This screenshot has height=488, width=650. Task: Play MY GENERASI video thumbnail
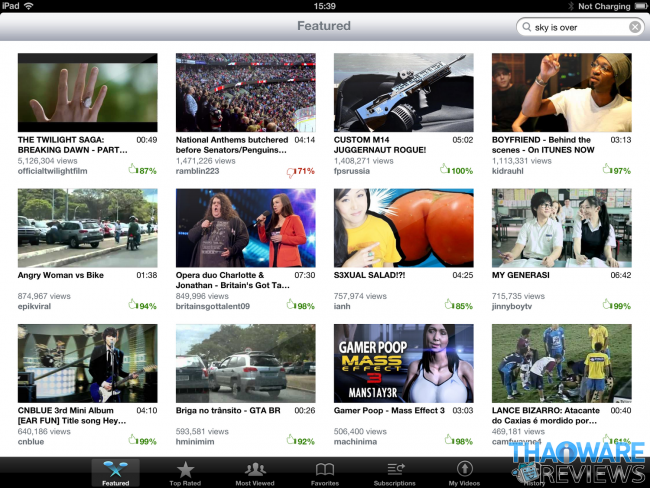tap(562, 228)
